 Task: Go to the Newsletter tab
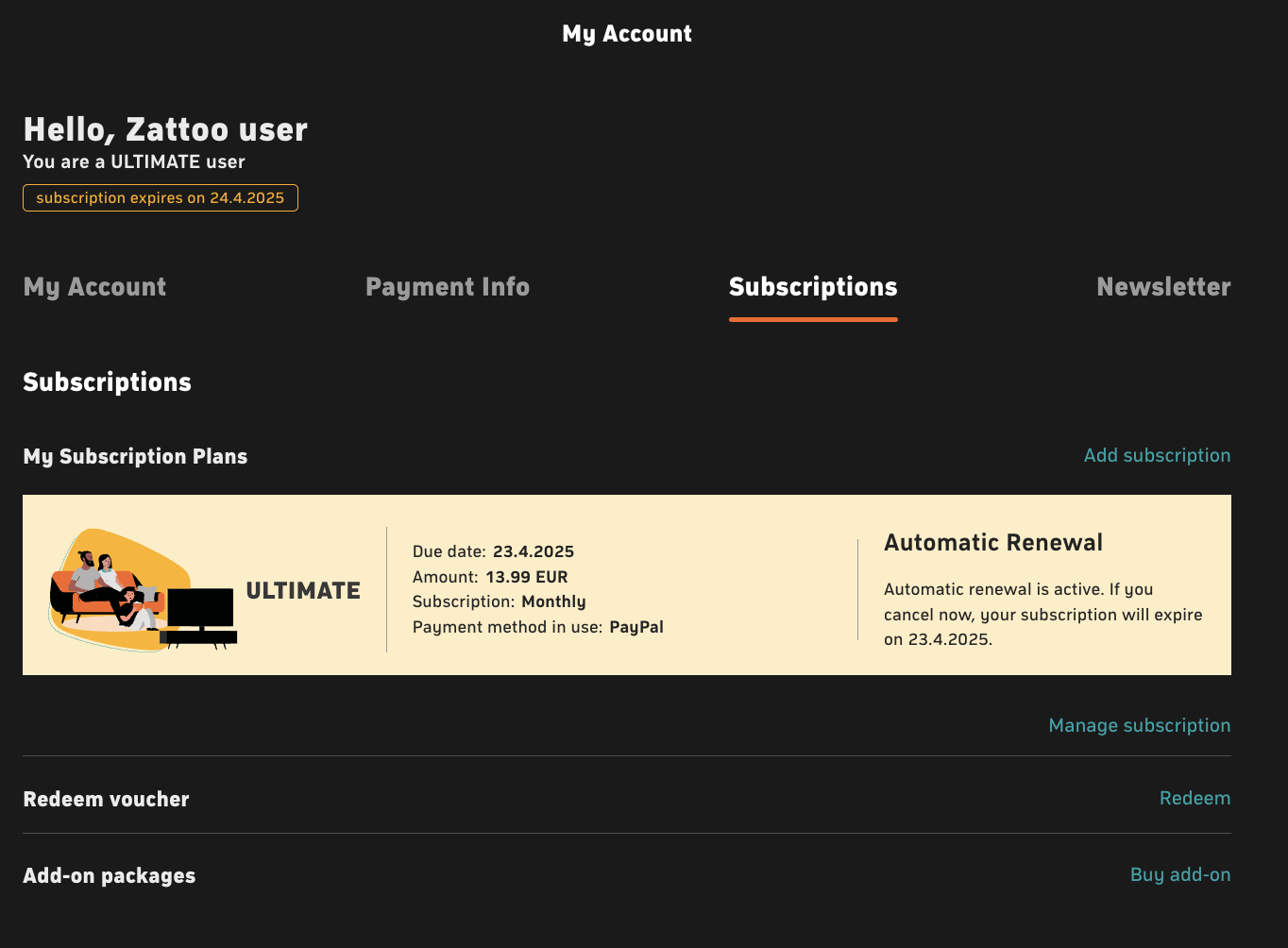click(1163, 287)
